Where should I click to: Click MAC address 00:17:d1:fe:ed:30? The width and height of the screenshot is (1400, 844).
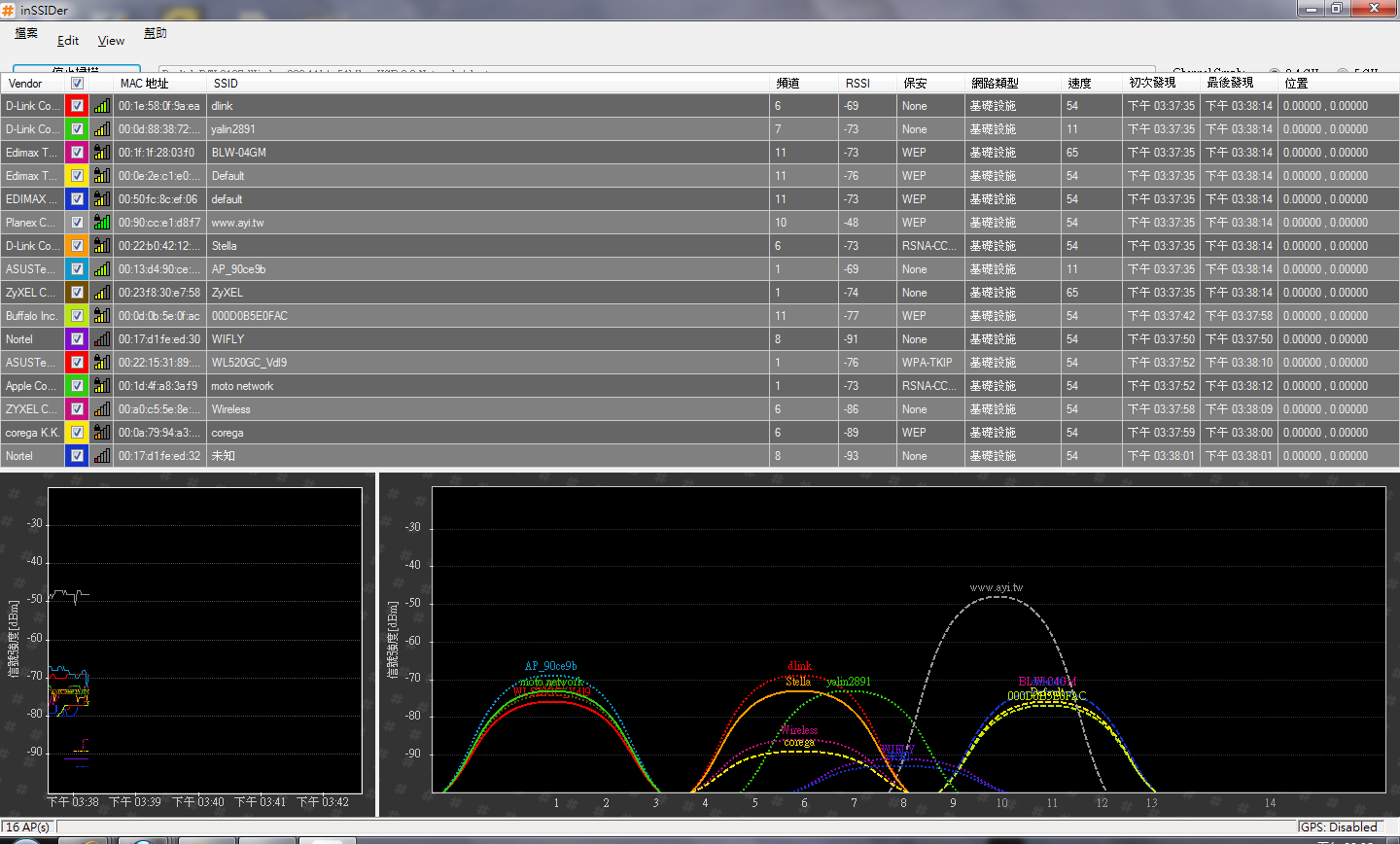pos(159,339)
